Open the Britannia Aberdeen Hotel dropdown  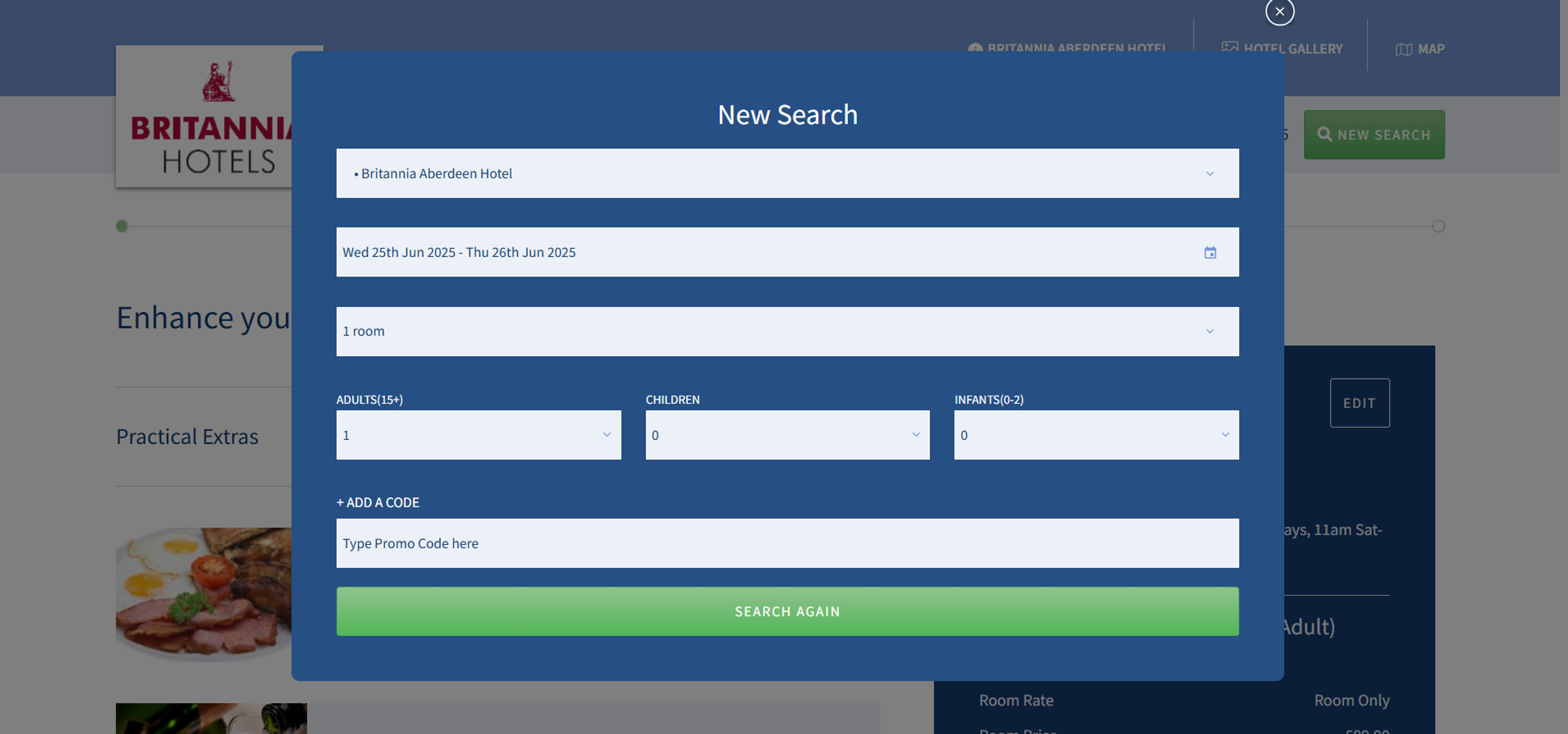click(x=787, y=173)
